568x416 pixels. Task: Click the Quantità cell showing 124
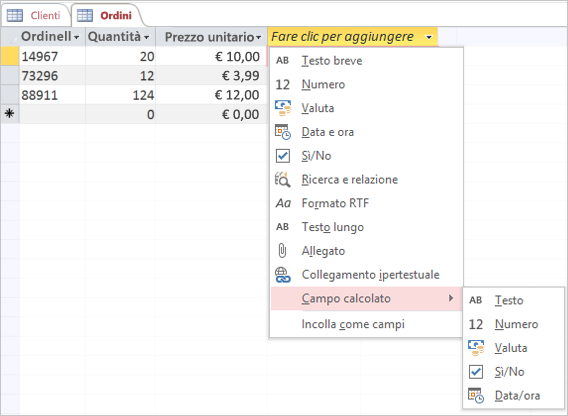click(x=120, y=95)
